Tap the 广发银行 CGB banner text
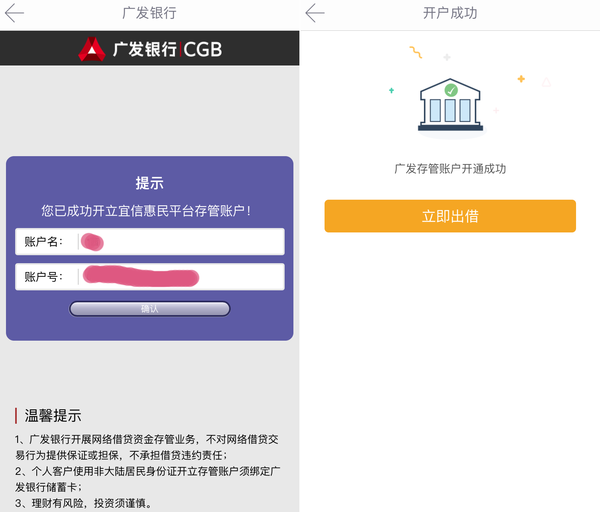 click(x=167, y=49)
